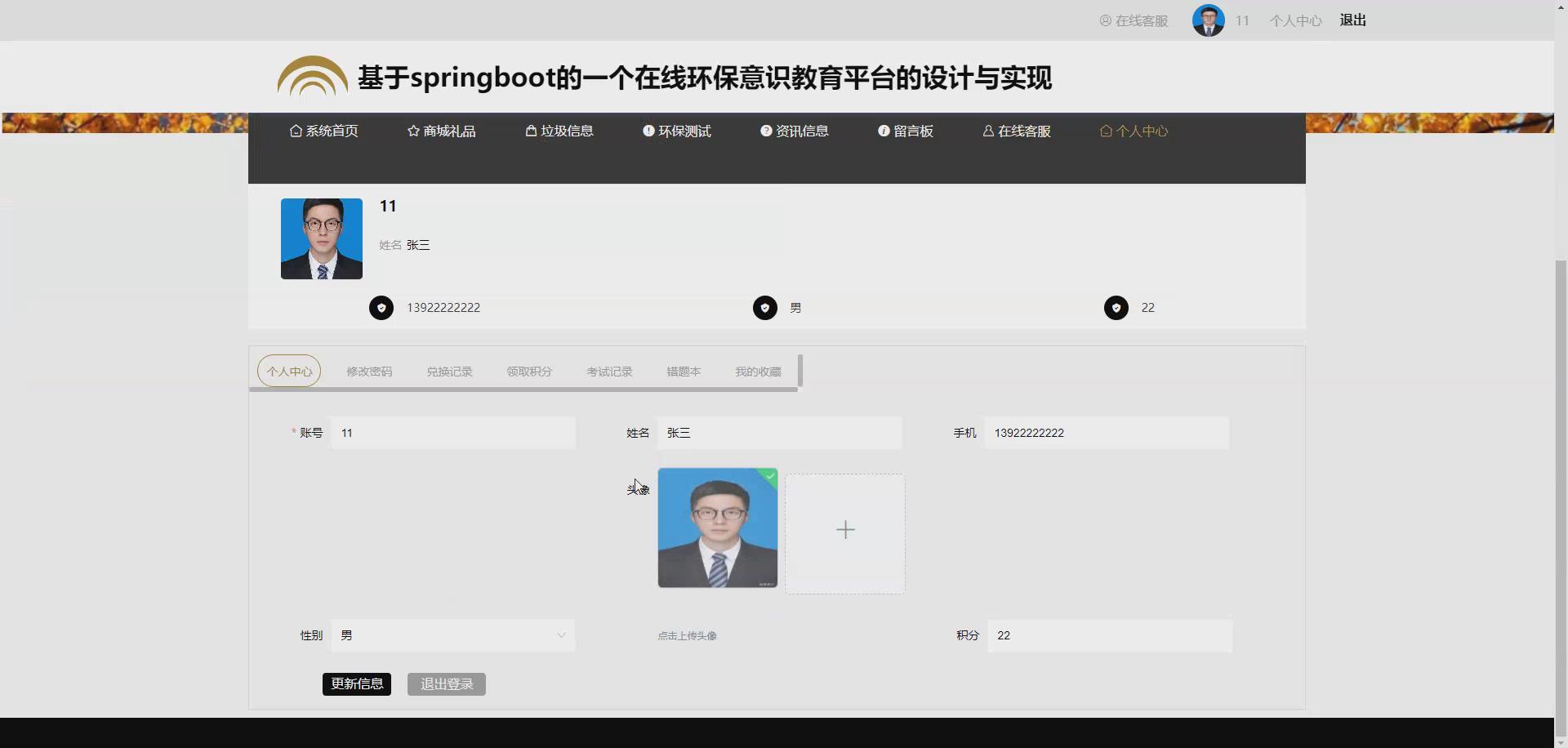The image size is (1568, 748).
Task: Click the 垃圾信息 trash bin icon
Action: [530, 131]
